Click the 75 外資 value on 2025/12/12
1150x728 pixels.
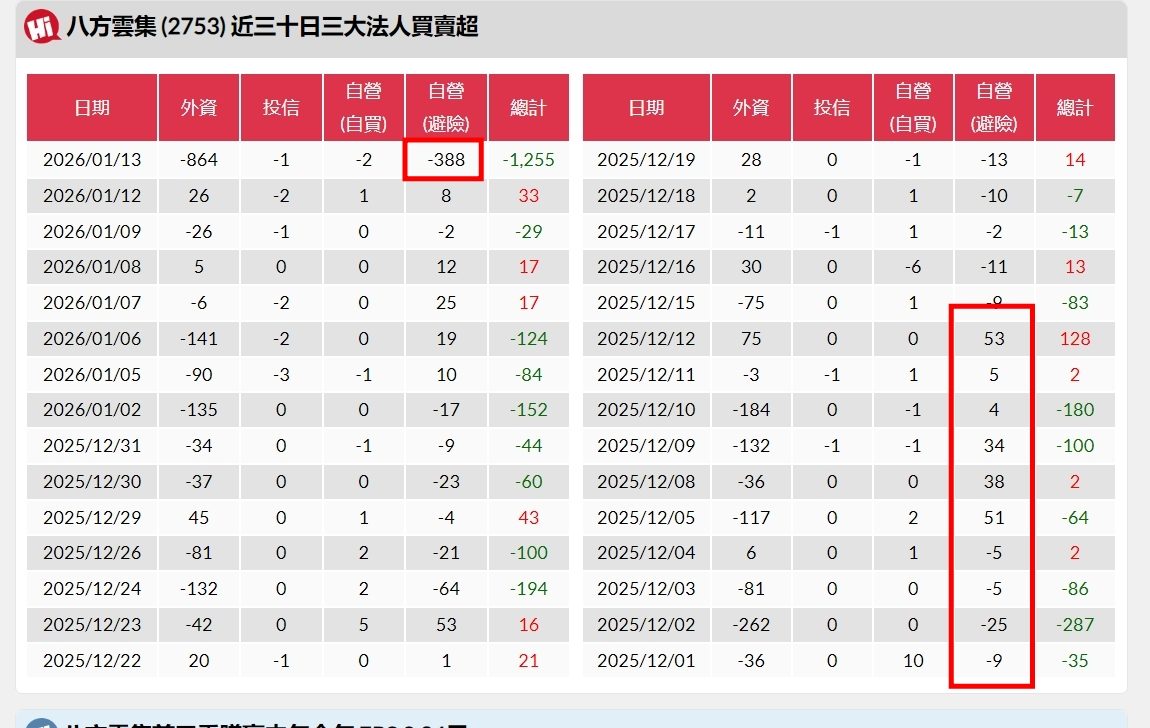[x=751, y=339]
